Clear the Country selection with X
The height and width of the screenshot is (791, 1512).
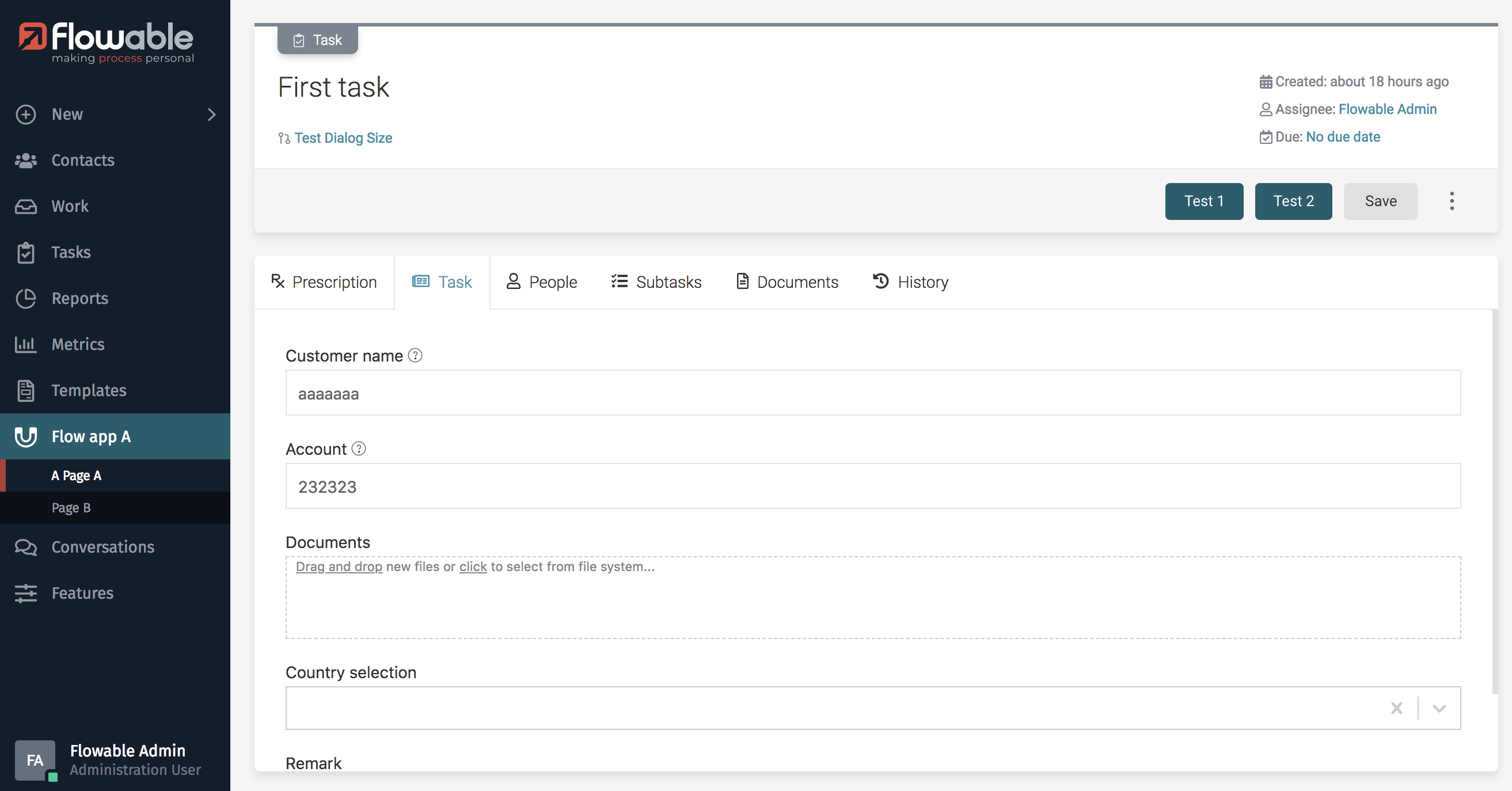1396,708
